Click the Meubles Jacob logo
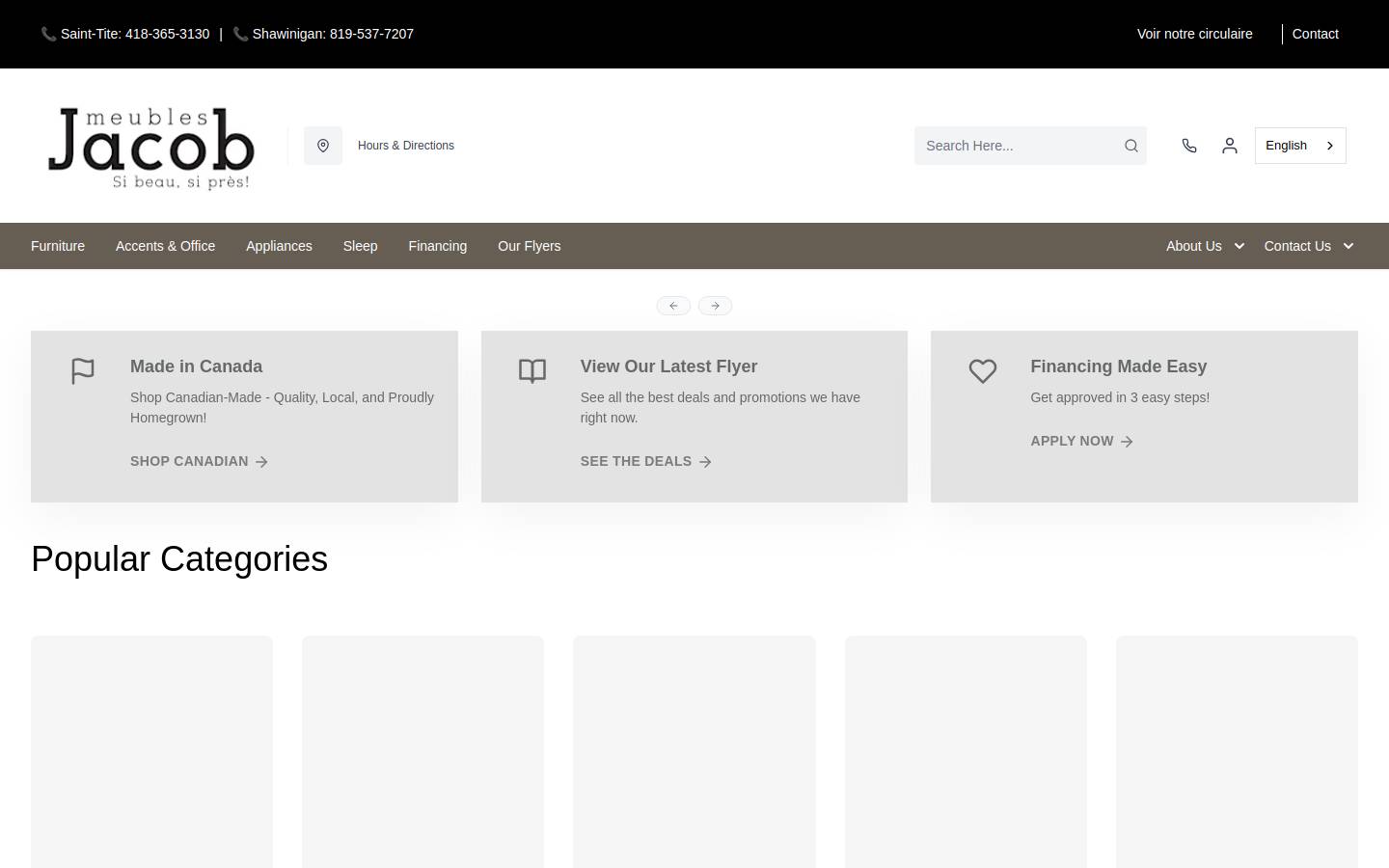1389x868 pixels. tap(151, 147)
